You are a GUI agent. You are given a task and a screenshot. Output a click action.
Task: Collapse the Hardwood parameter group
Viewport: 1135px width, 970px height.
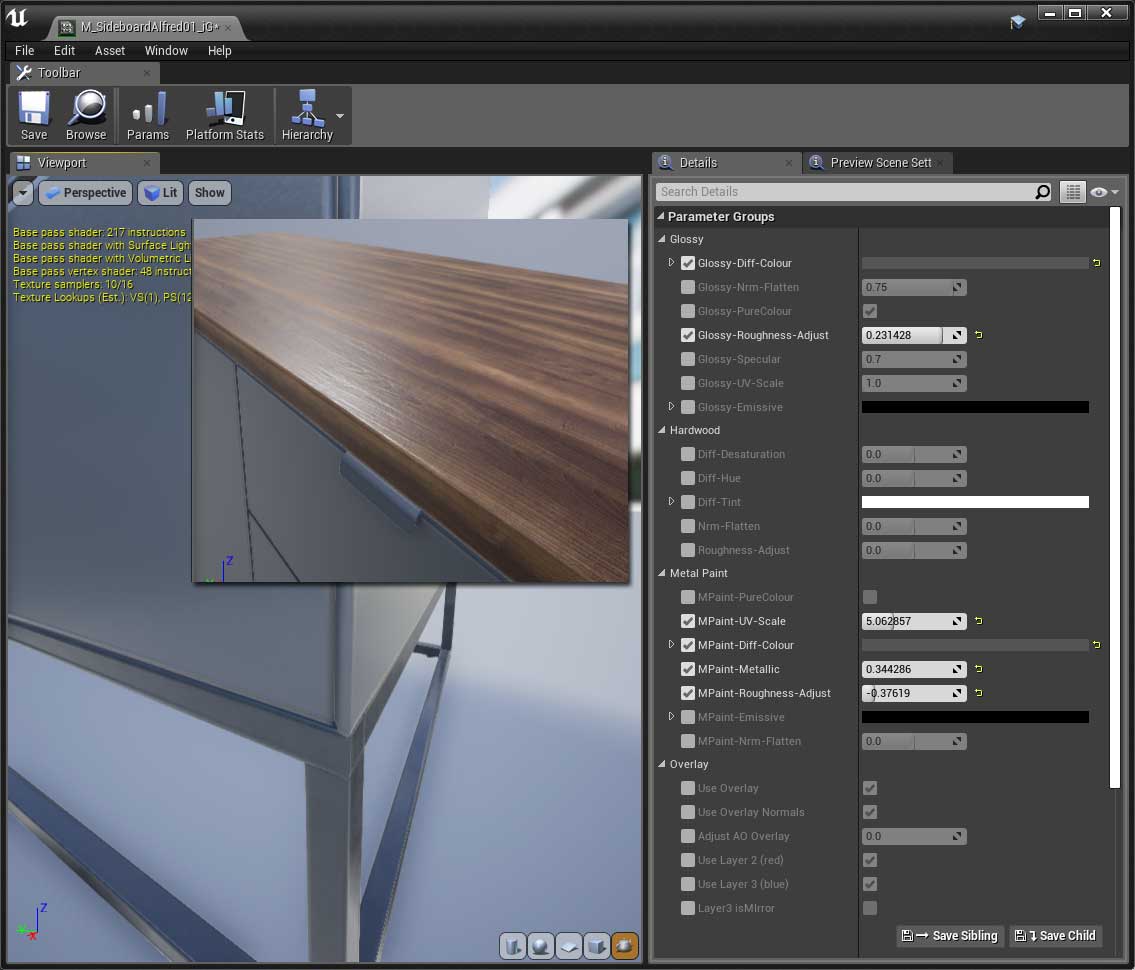[x=662, y=430]
